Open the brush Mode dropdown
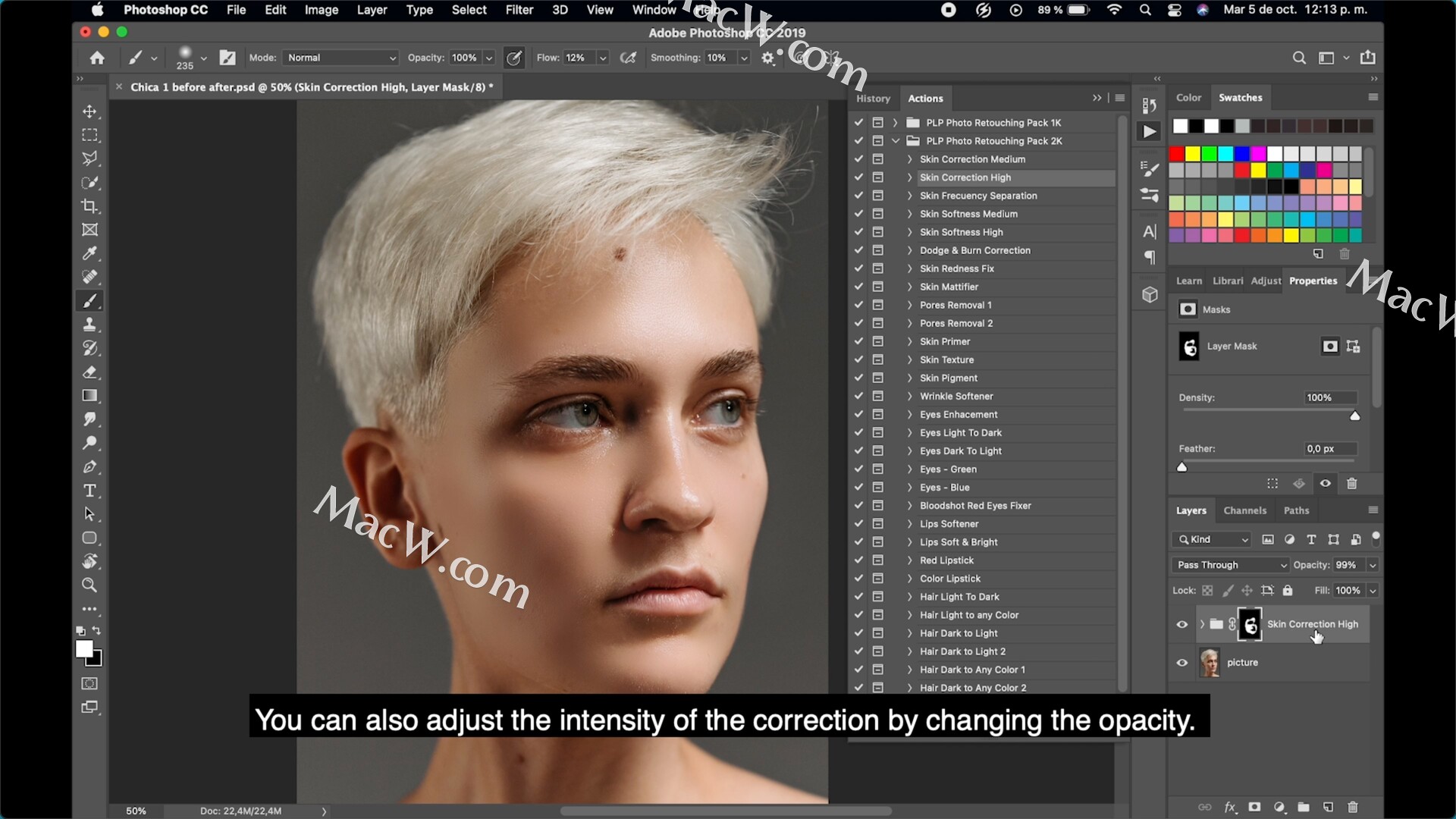This screenshot has height=819, width=1456. [x=340, y=58]
